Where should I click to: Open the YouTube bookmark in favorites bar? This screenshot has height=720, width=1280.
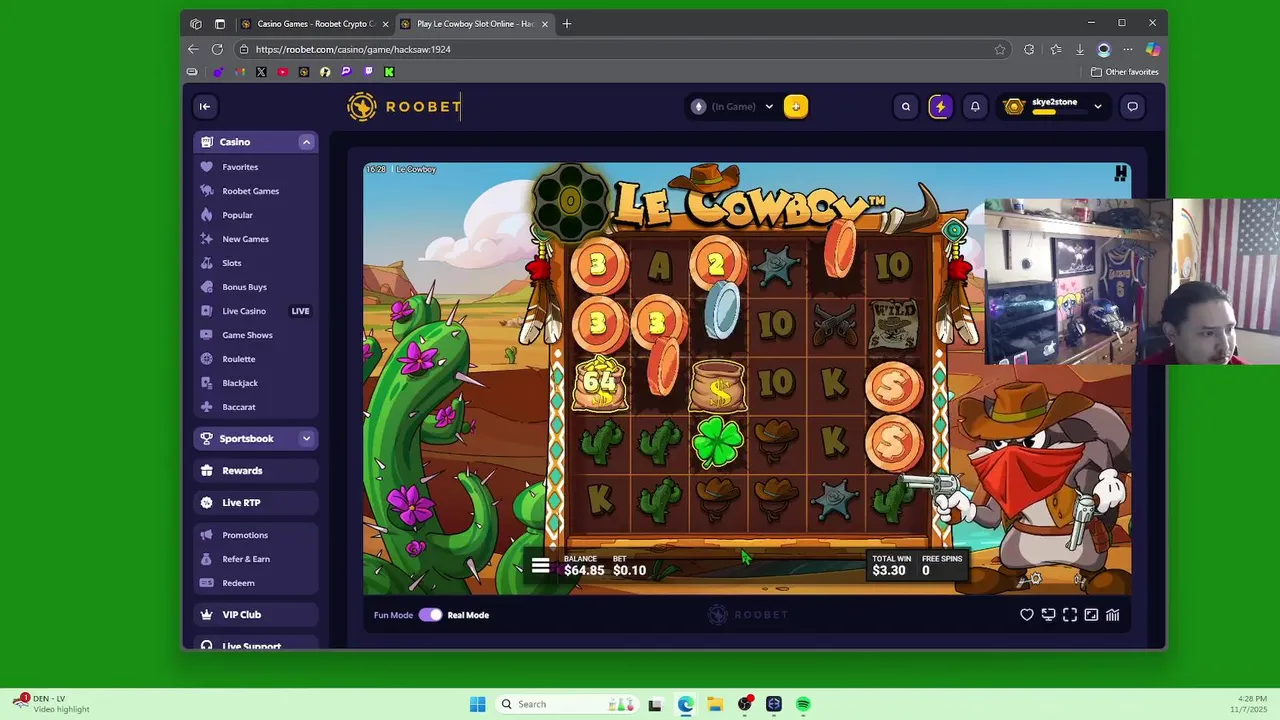point(283,72)
